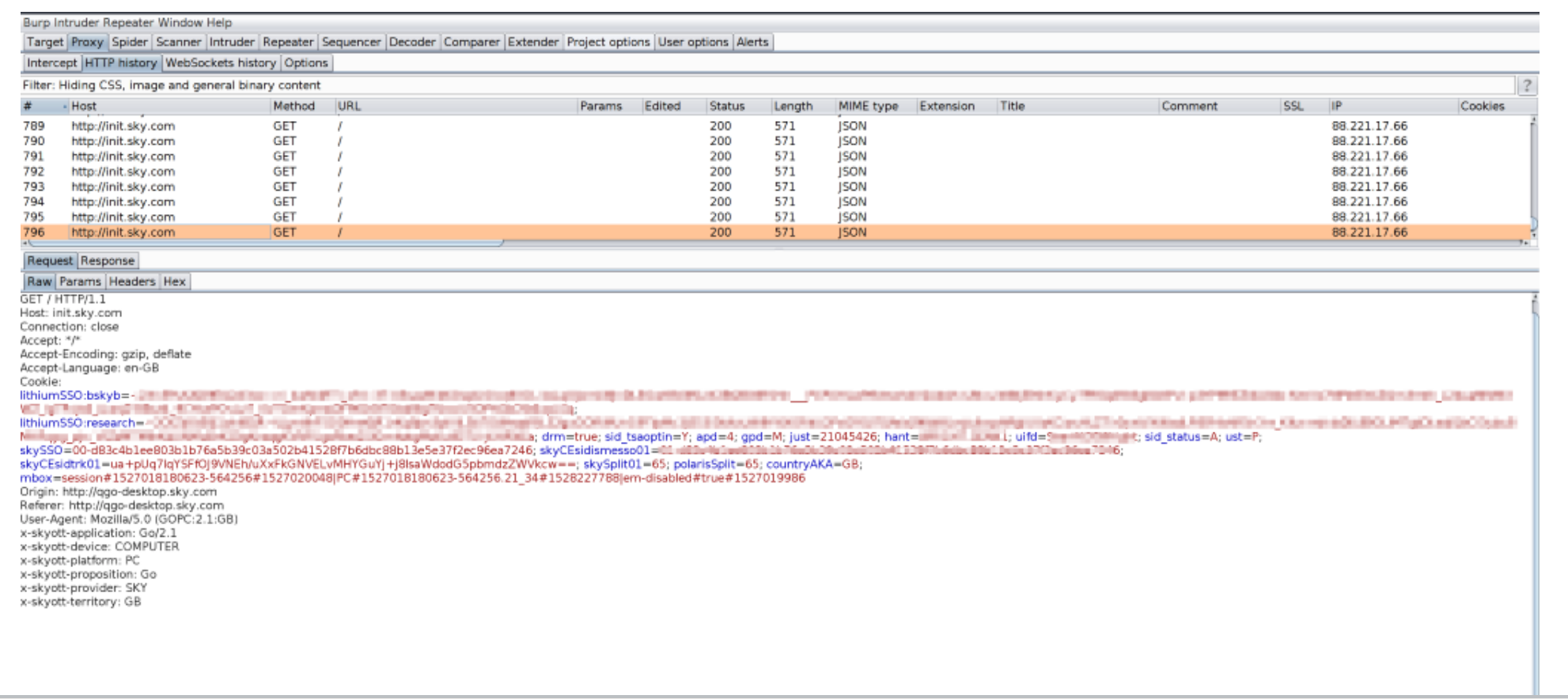
Task: Select history row number 794
Action: tap(775, 202)
